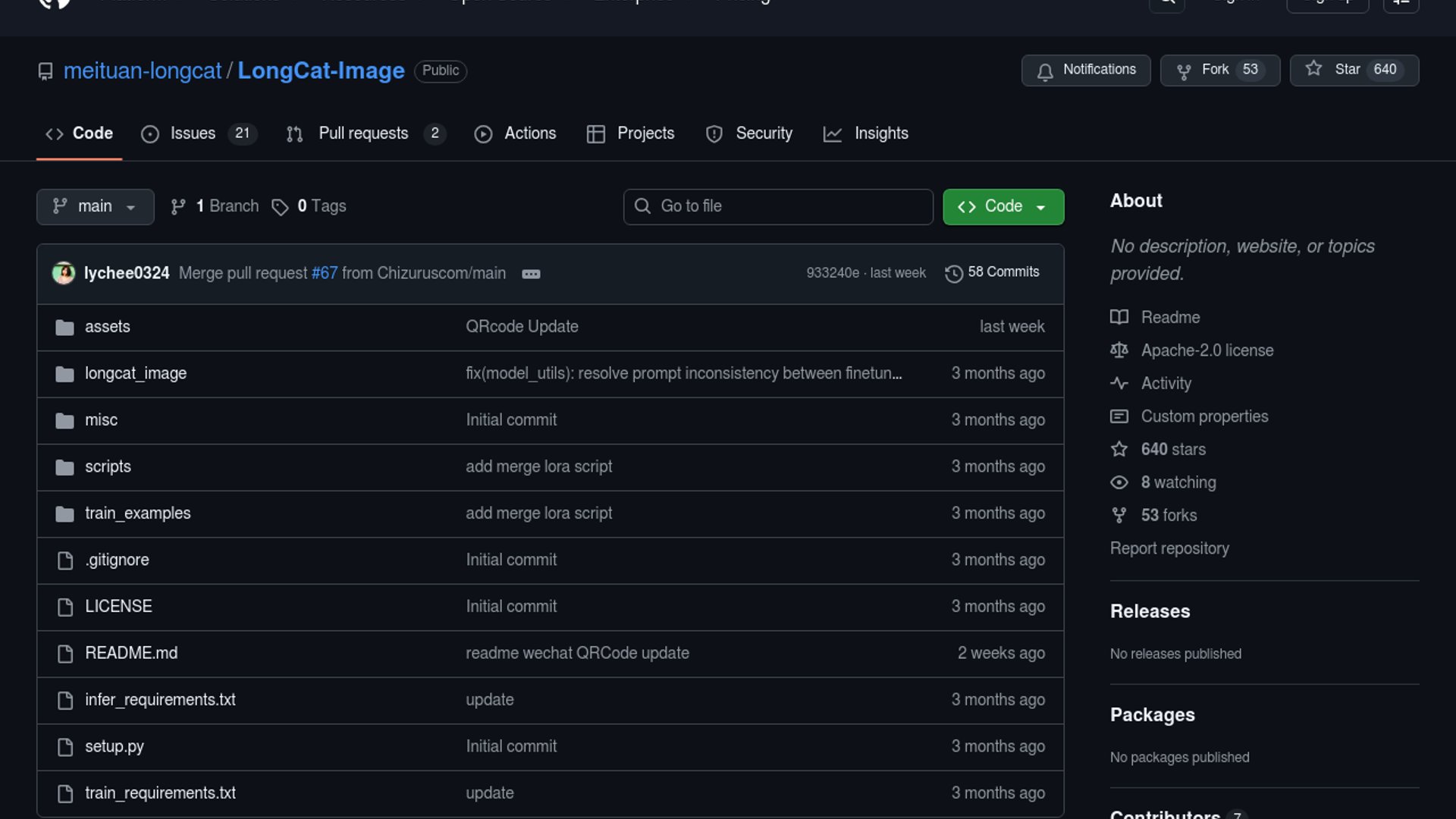This screenshot has height=819, width=1456.
Task: Expand the green Code dropdown
Action: pos(1003,206)
